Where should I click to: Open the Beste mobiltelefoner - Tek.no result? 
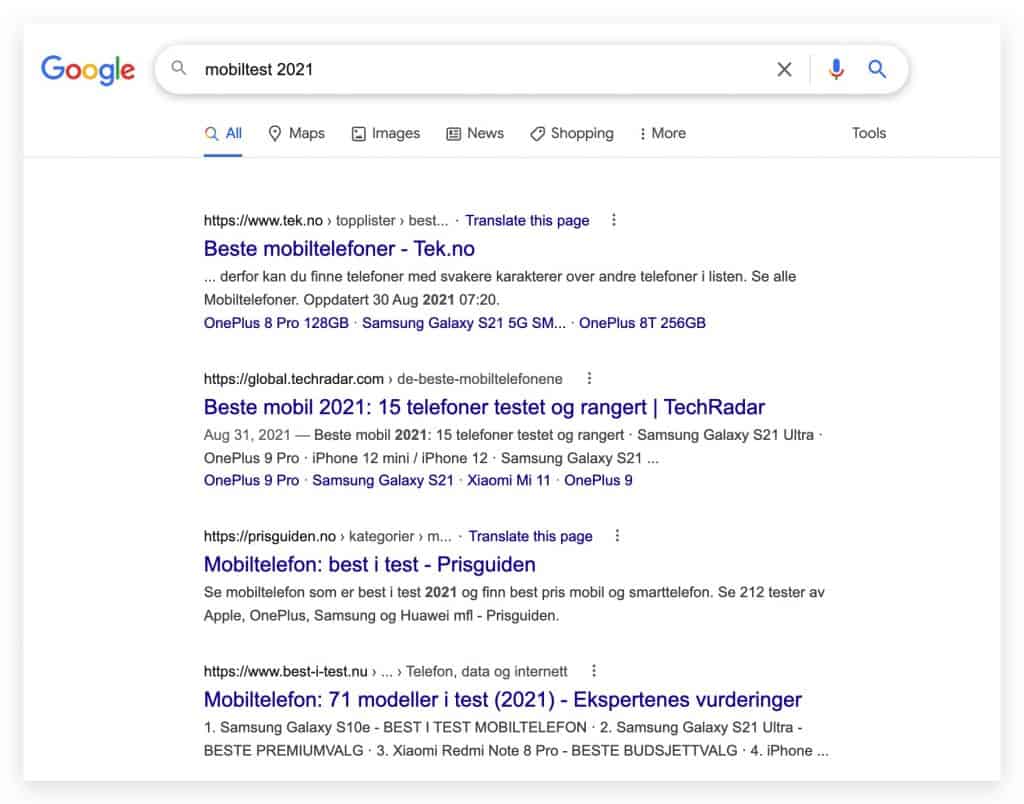[339, 249]
